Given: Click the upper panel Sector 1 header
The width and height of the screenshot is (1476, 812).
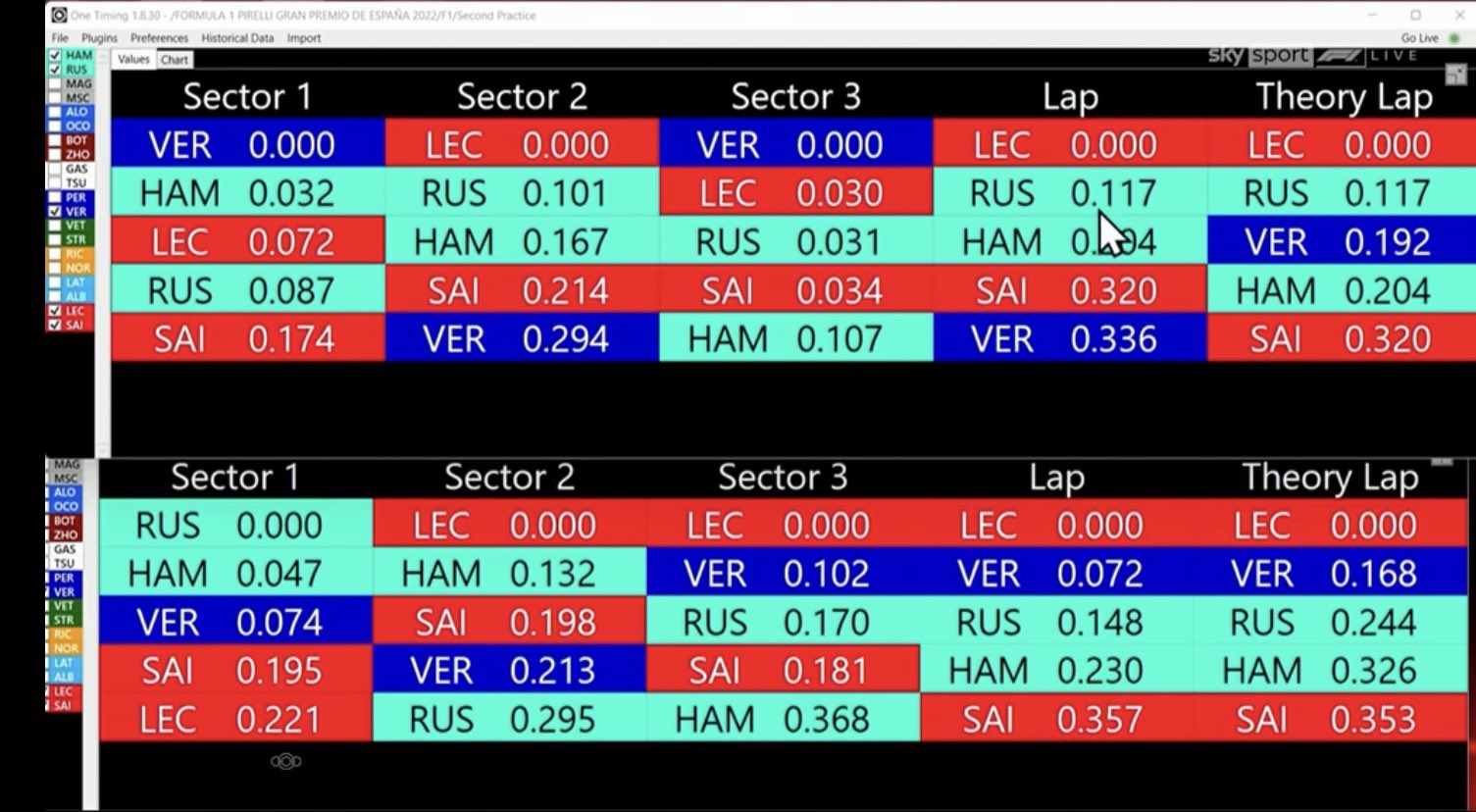Looking at the screenshot, I should [247, 96].
